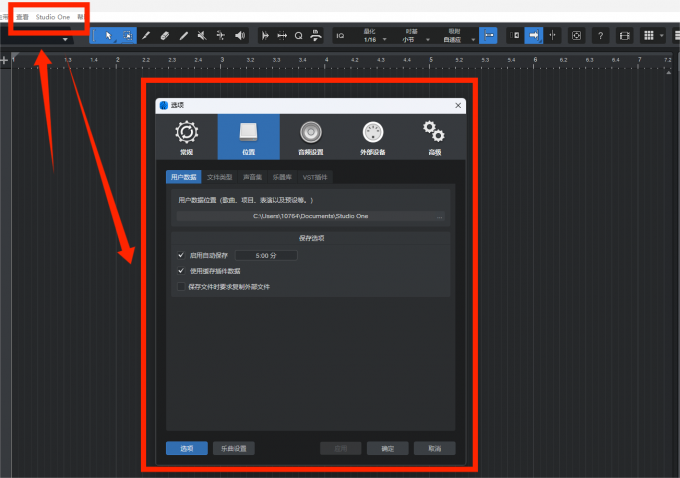Open the Studio One menu
The height and width of the screenshot is (478, 680).
coord(52,17)
